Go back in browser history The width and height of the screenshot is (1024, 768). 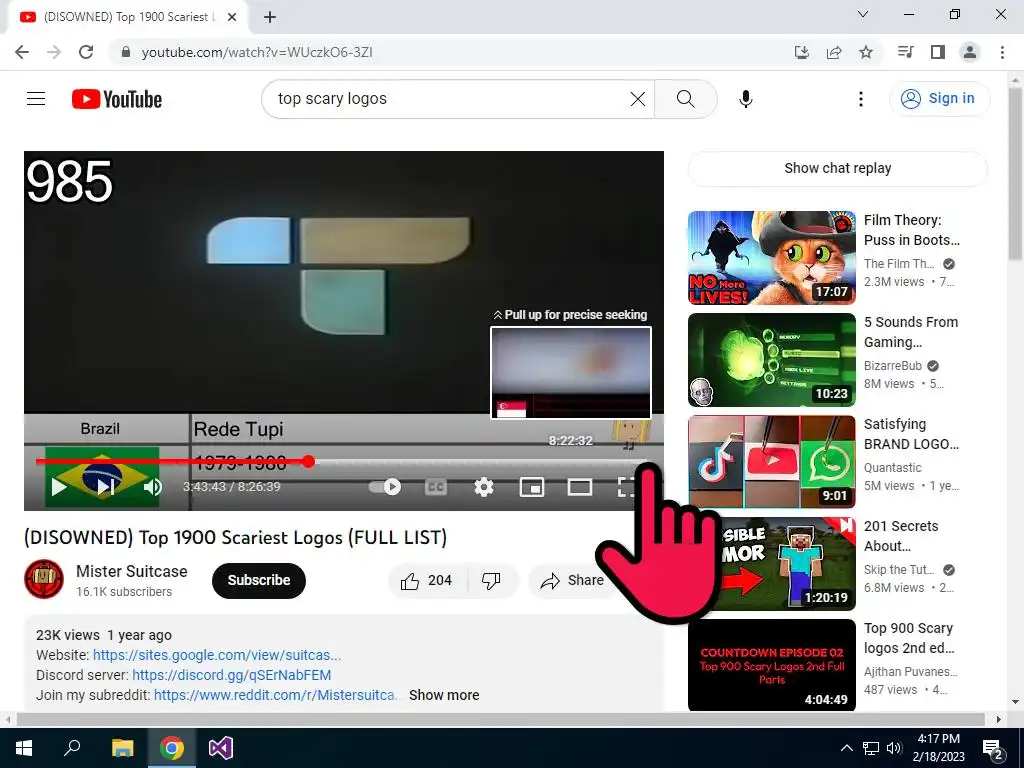pos(22,52)
